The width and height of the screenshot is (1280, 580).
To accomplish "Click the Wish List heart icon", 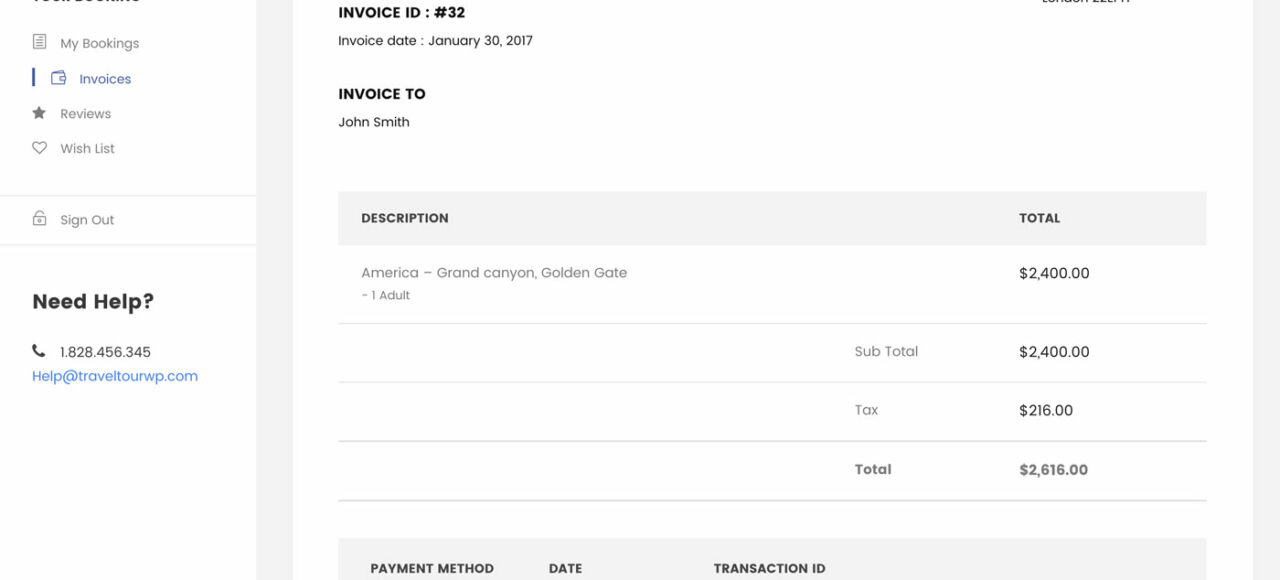I will [x=39, y=148].
